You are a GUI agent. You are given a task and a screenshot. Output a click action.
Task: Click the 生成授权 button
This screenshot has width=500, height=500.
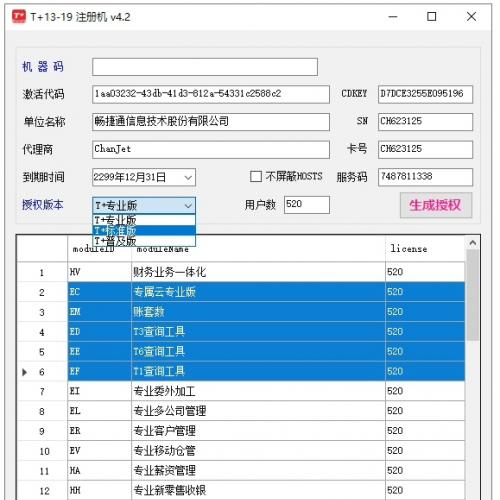tap(436, 205)
